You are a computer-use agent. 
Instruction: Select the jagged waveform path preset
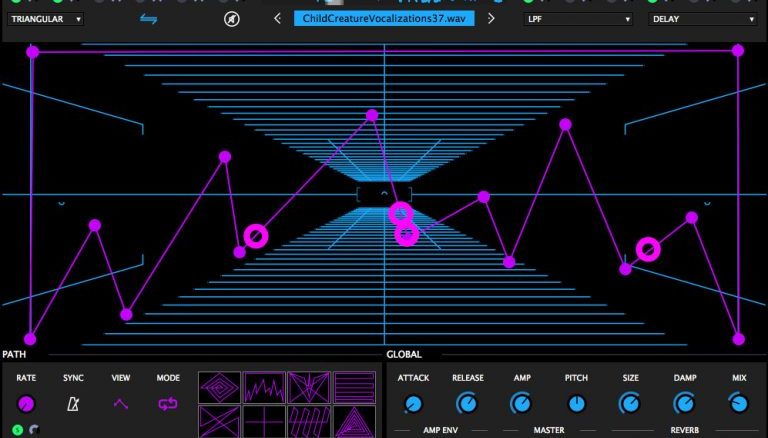tap(264, 387)
